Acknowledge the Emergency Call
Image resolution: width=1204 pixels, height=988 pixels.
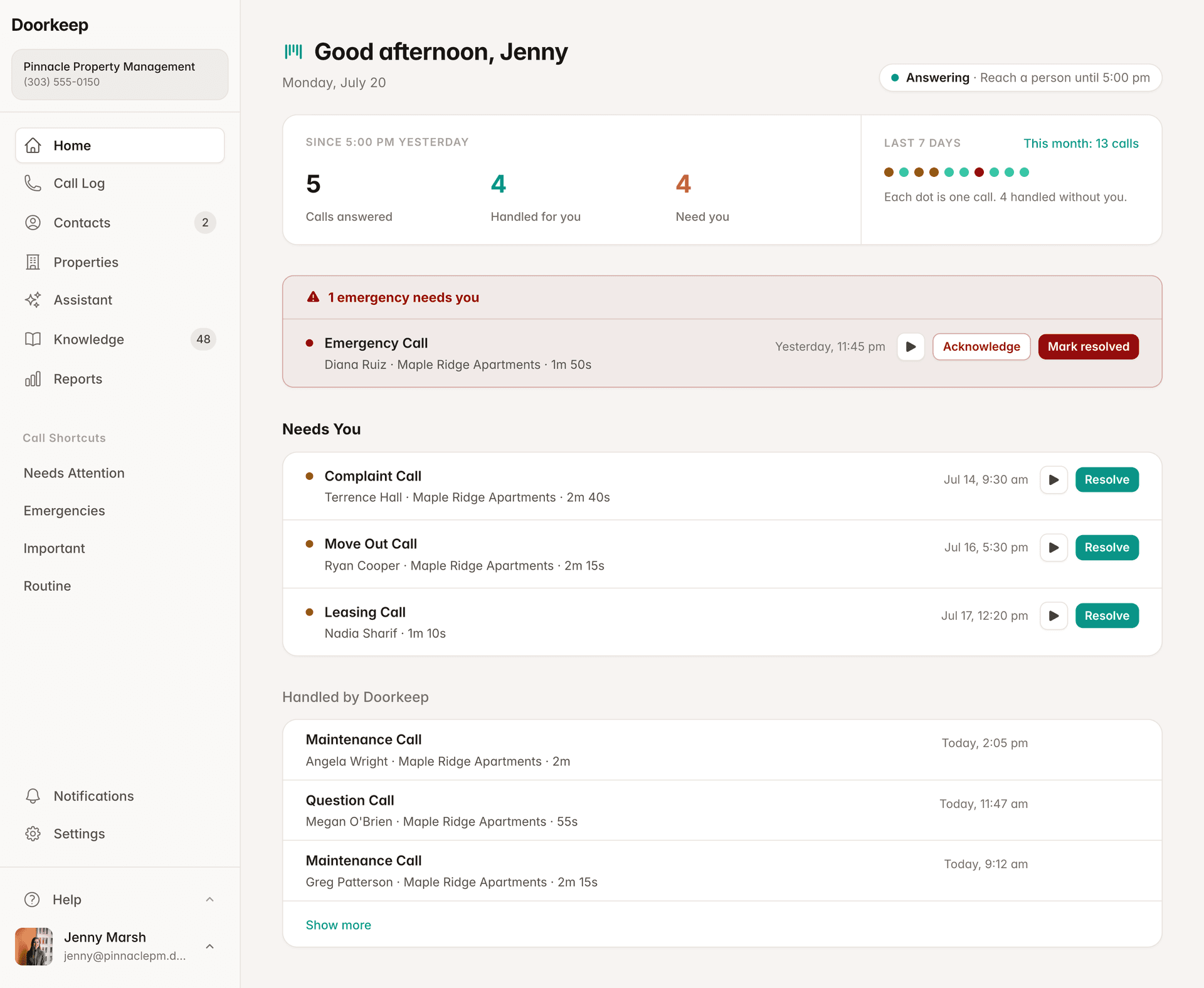pos(981,347)
